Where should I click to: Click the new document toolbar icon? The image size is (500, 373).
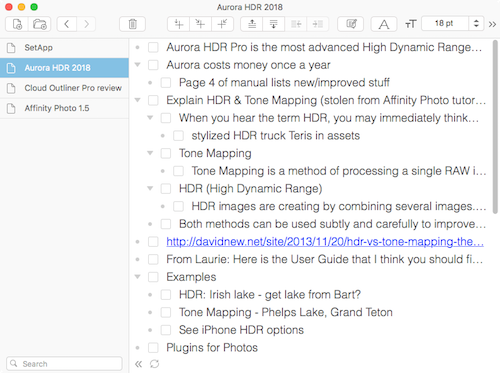[x=17, y=24]
